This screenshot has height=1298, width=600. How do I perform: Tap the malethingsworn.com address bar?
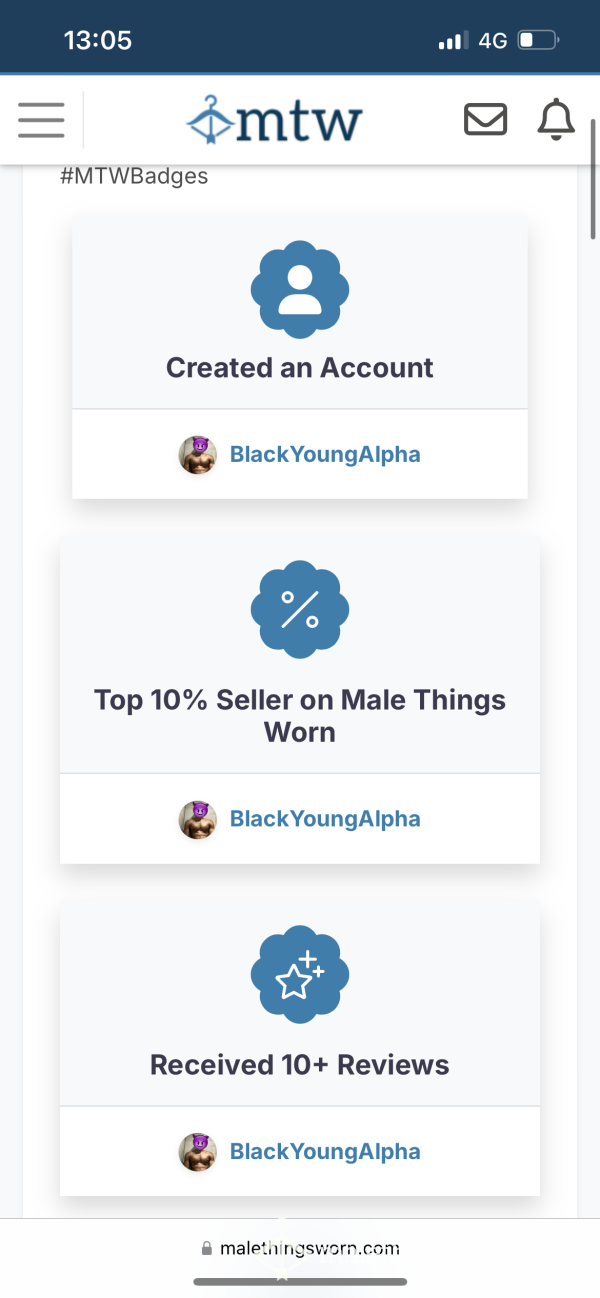tap(300, 1248)
